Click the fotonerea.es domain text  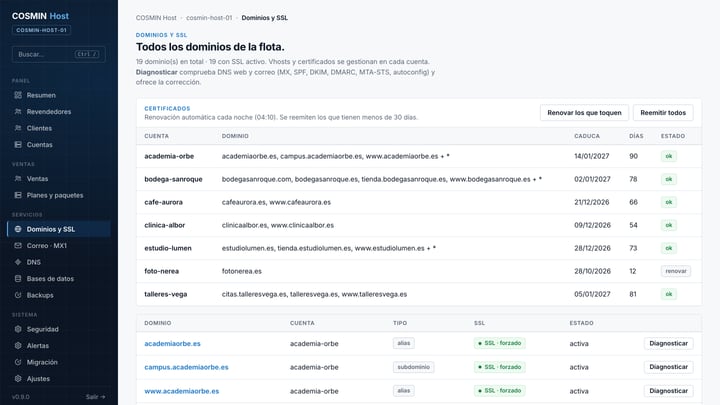242,271
